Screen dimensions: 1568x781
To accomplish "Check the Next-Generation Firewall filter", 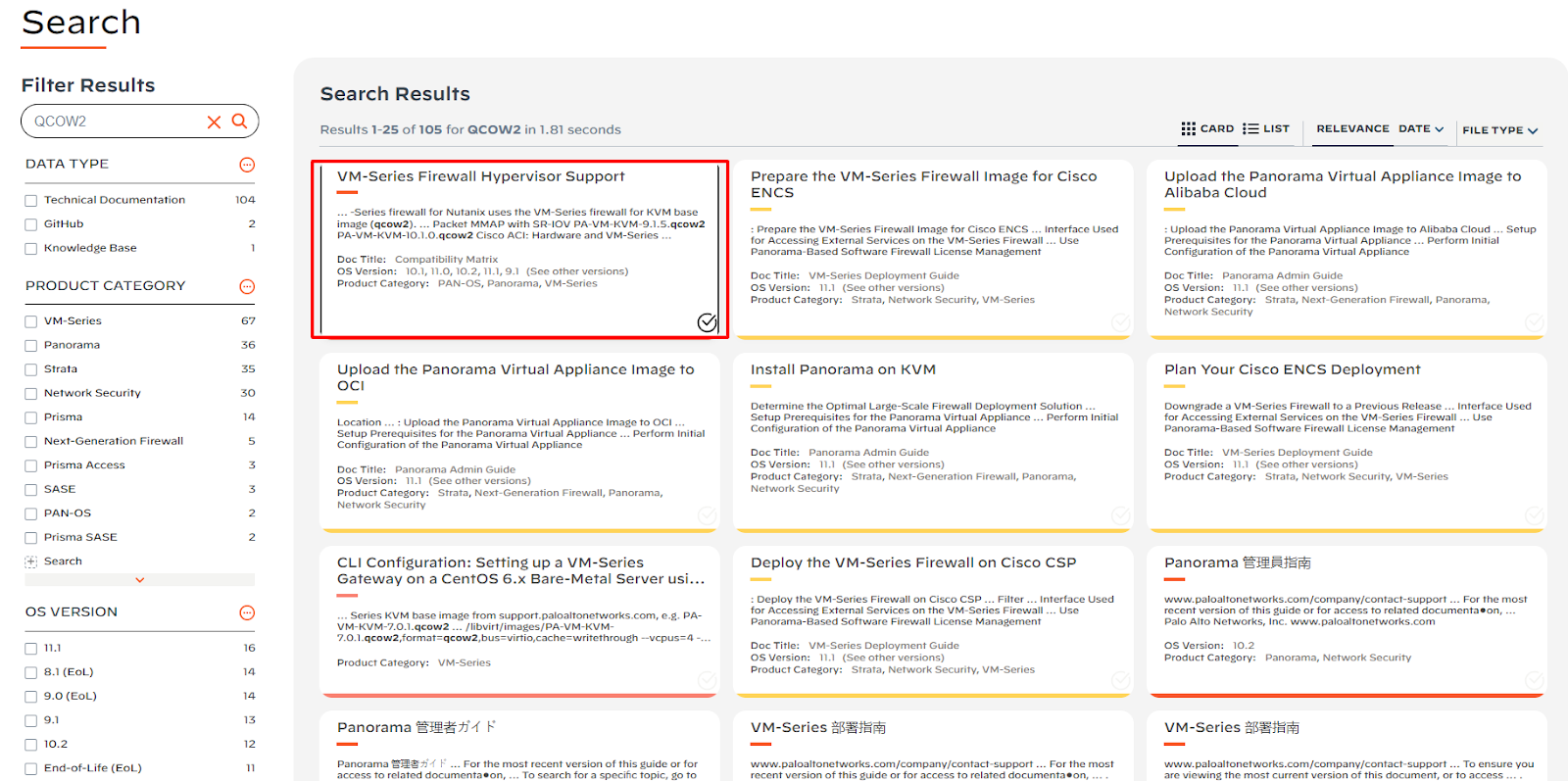I will pos(30,442).
